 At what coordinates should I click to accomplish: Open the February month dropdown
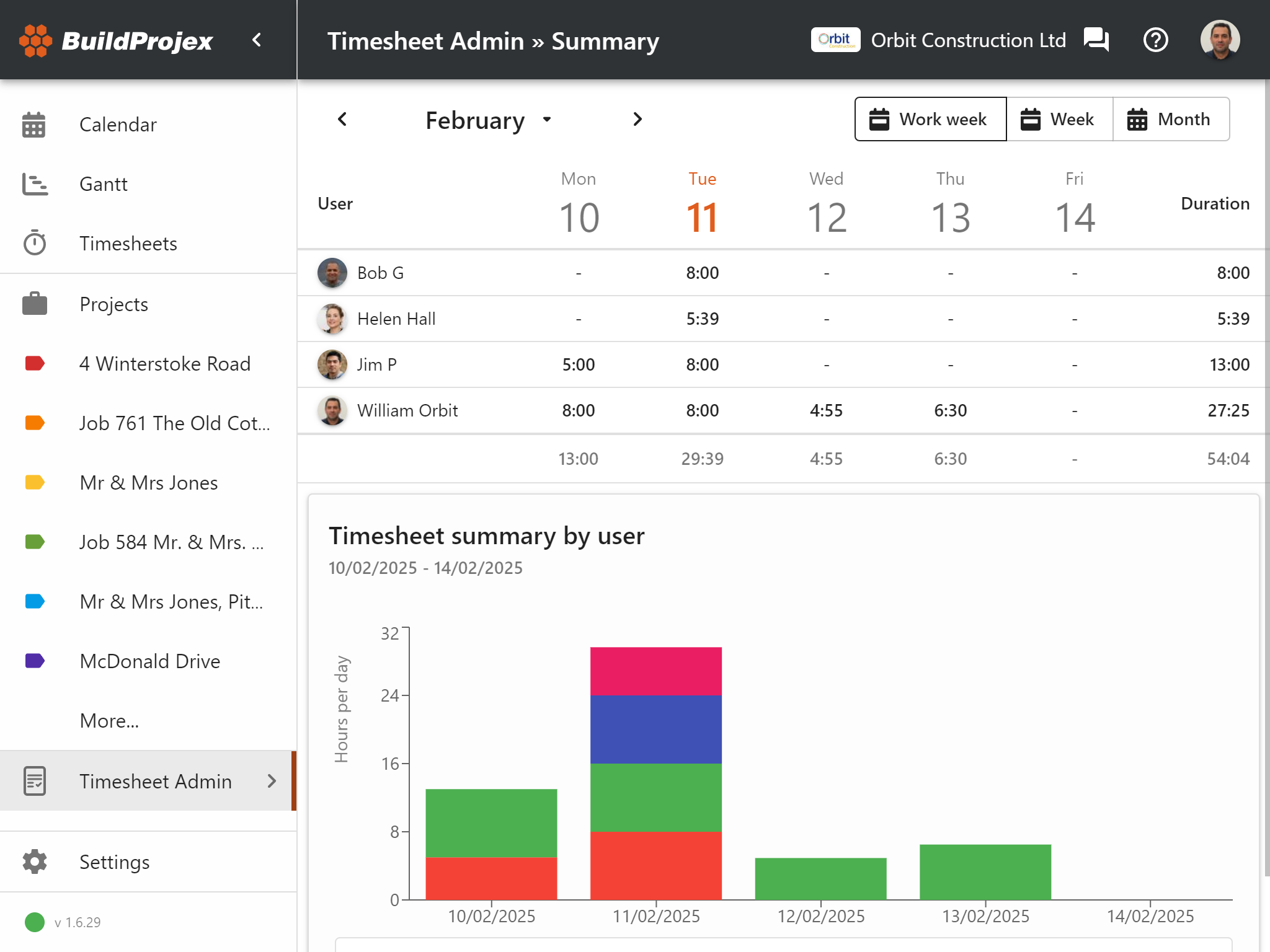click(488, 120)
